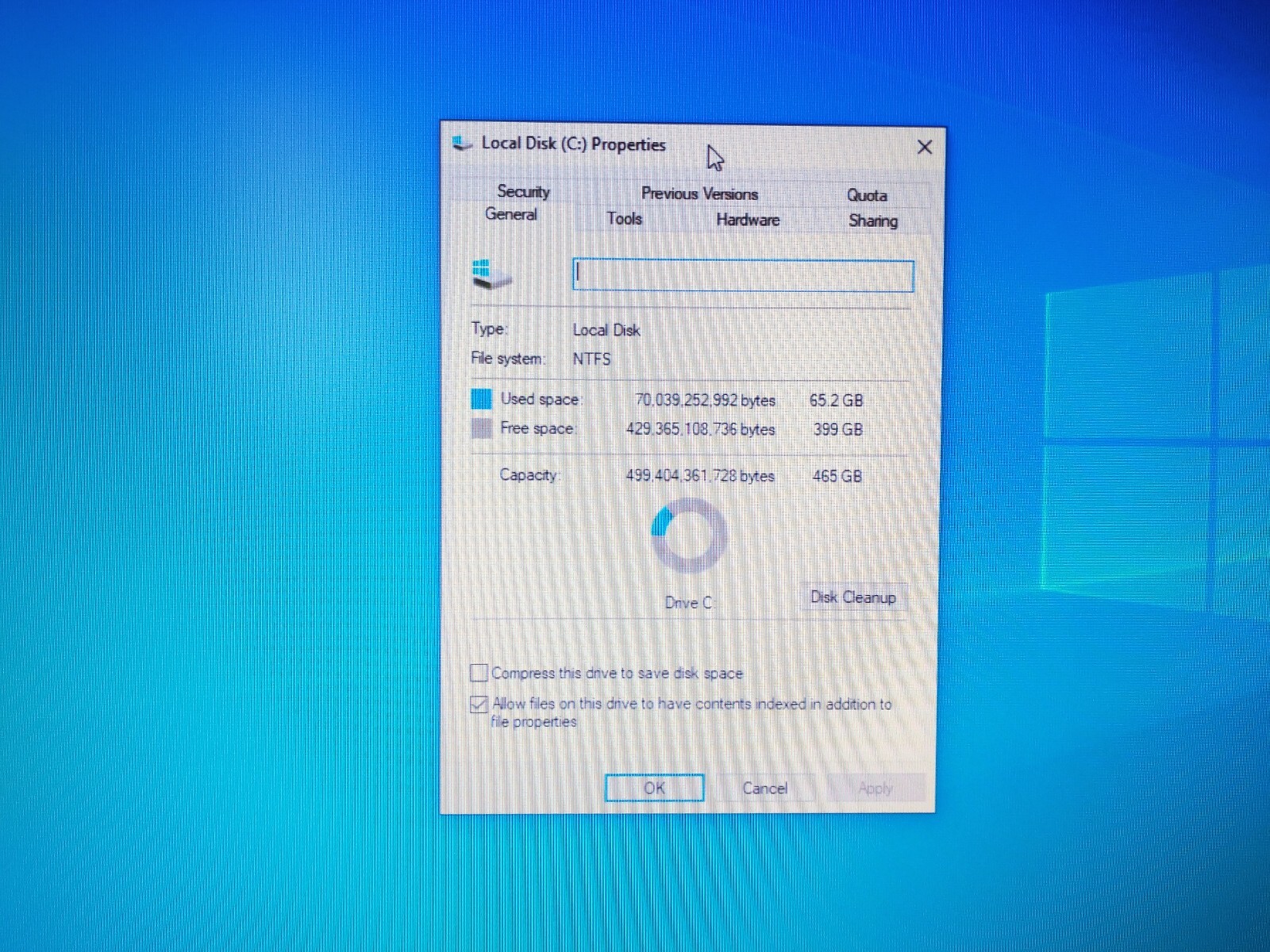Open the Security tab
The image size is (1270, 952).
(x=523, y=191)
